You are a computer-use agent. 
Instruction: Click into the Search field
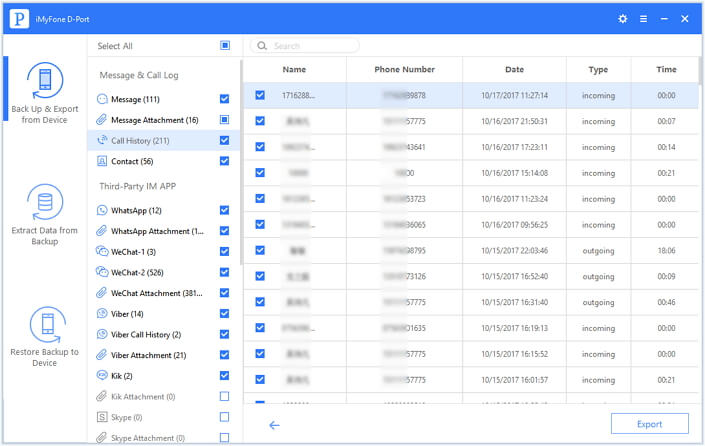[x=312, y=46]
